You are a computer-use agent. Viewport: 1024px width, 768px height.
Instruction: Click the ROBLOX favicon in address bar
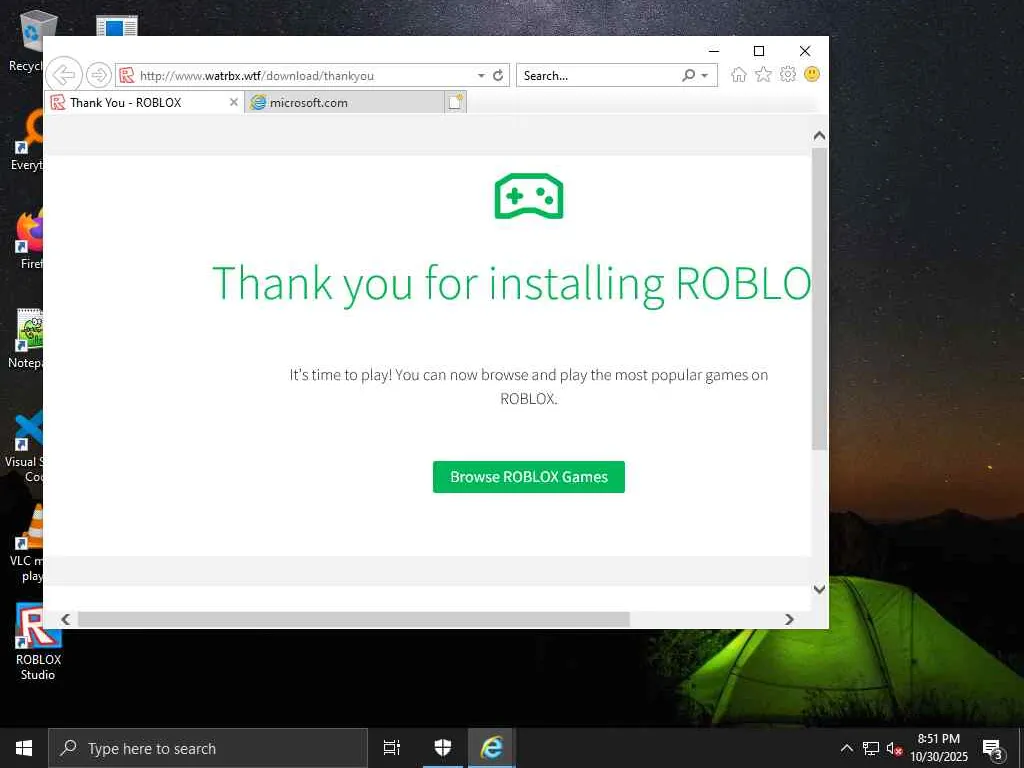coord(127,75)
